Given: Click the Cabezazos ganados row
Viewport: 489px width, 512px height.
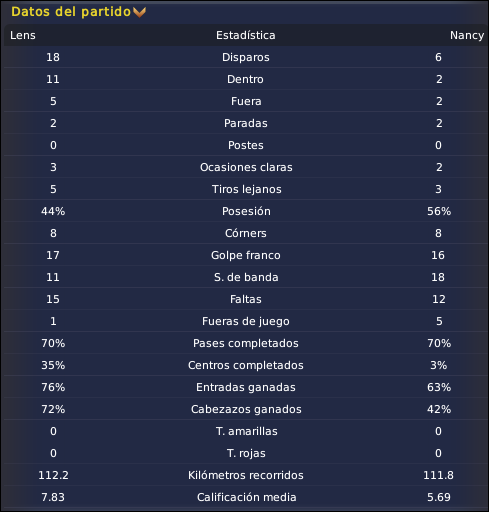Looking at the screenshot, I should coord(246,409).
